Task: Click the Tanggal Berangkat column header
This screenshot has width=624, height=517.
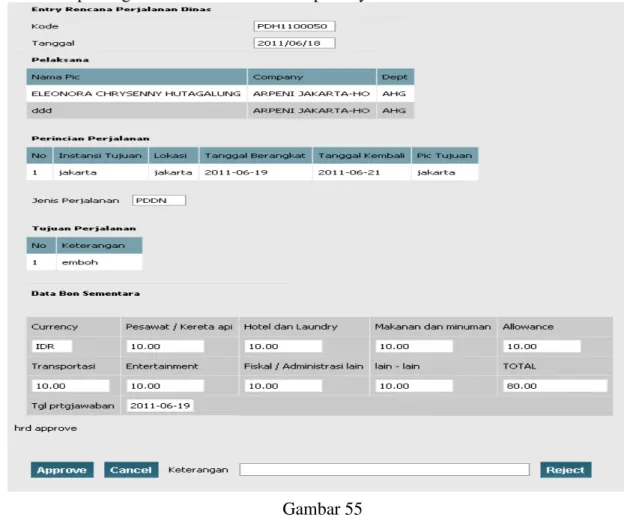Action: point(255,156)
